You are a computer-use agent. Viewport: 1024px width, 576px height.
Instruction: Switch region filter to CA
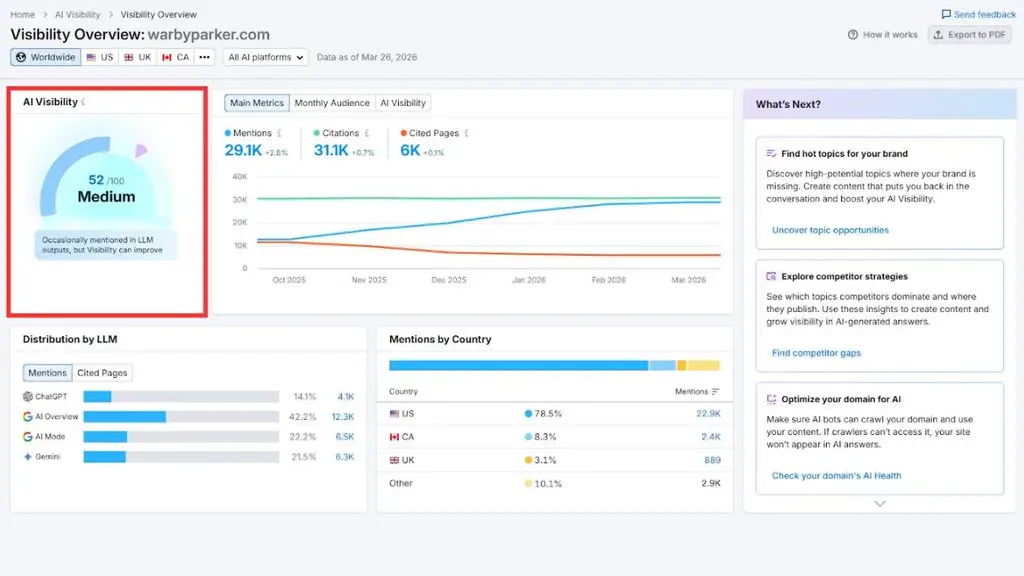click(x=176, y=57)
